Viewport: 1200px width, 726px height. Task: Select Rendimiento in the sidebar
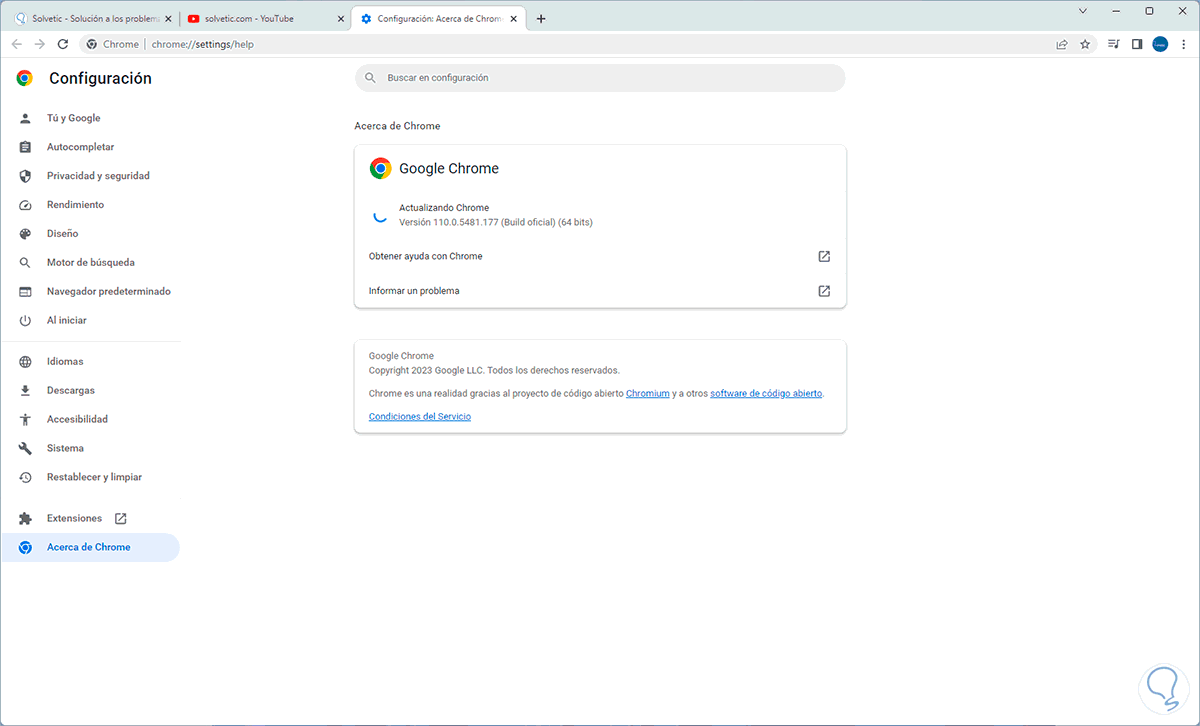75,205
